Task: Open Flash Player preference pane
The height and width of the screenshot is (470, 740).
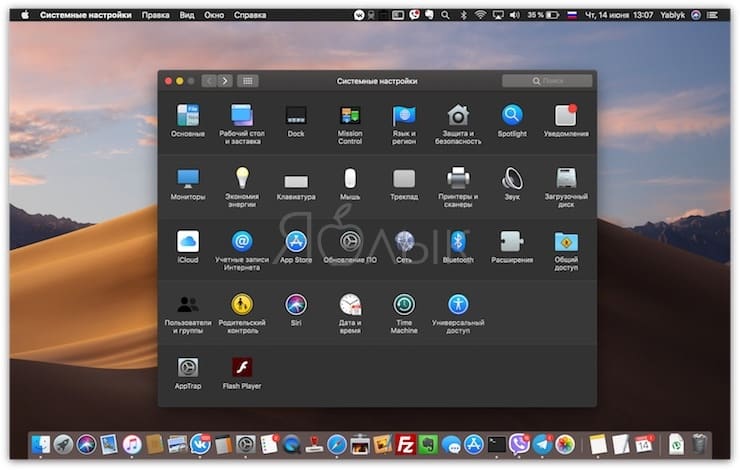Action: pyautogui.click(x=242, y=373)
